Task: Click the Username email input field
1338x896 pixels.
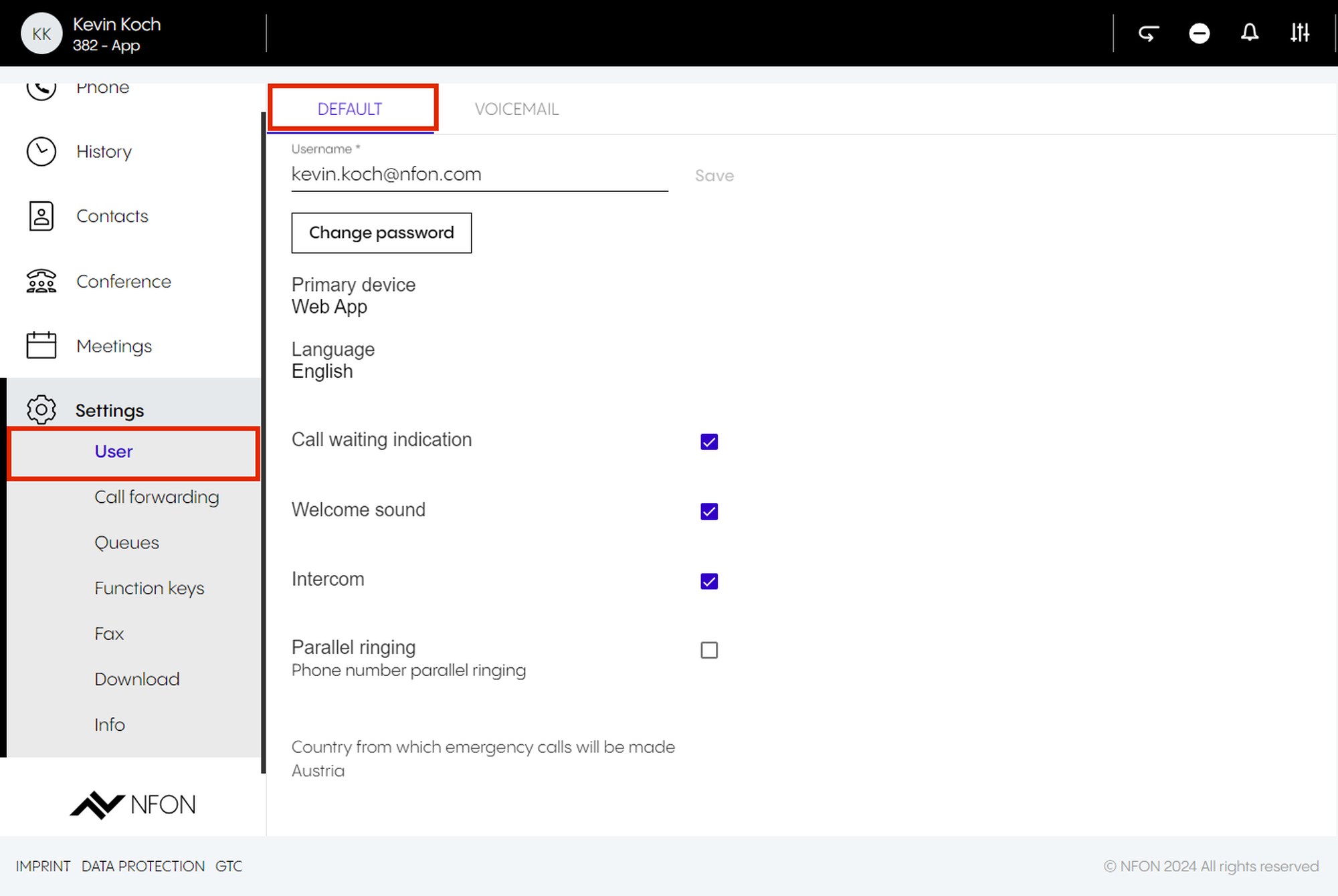Action: point(479,175)
